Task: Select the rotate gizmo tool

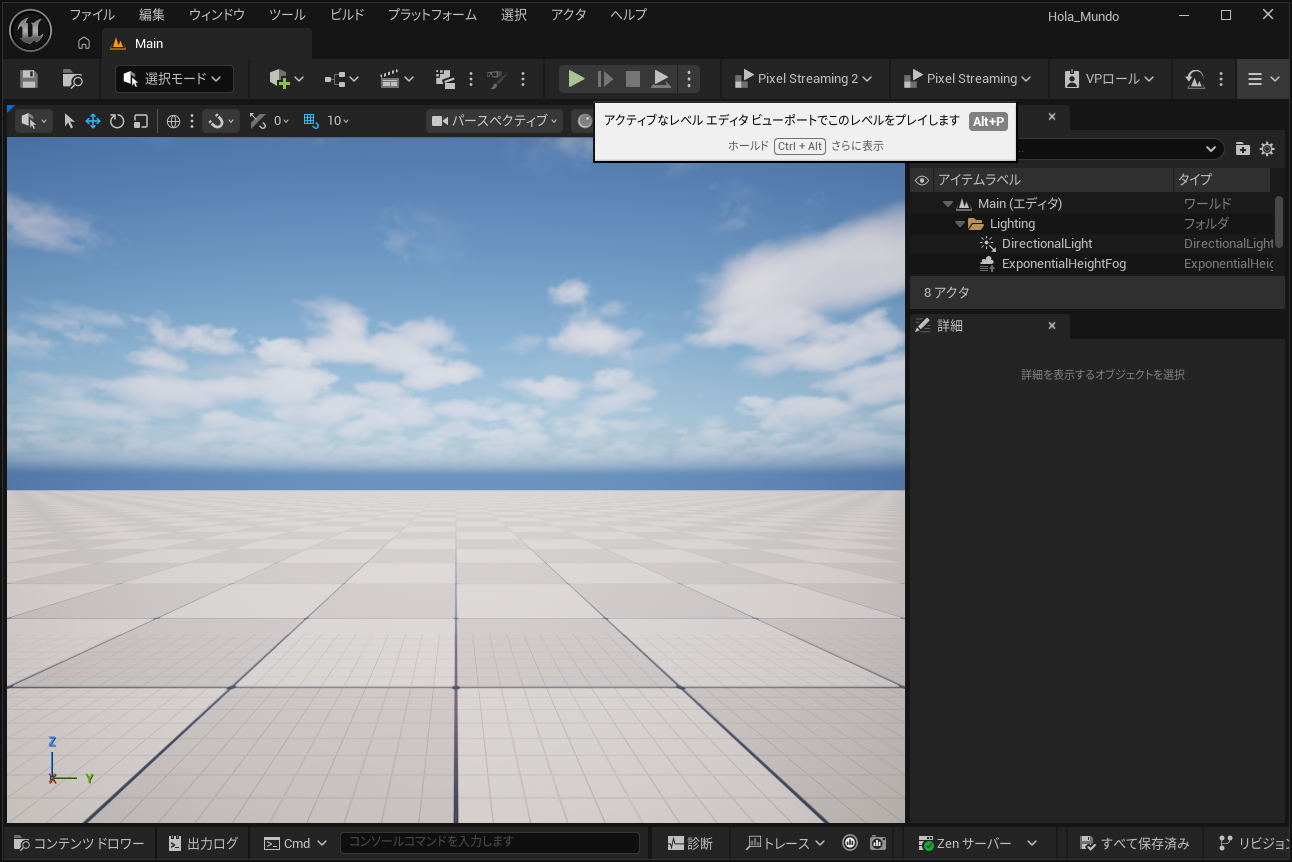Action: pyautogui.click(x=117, y=121)
